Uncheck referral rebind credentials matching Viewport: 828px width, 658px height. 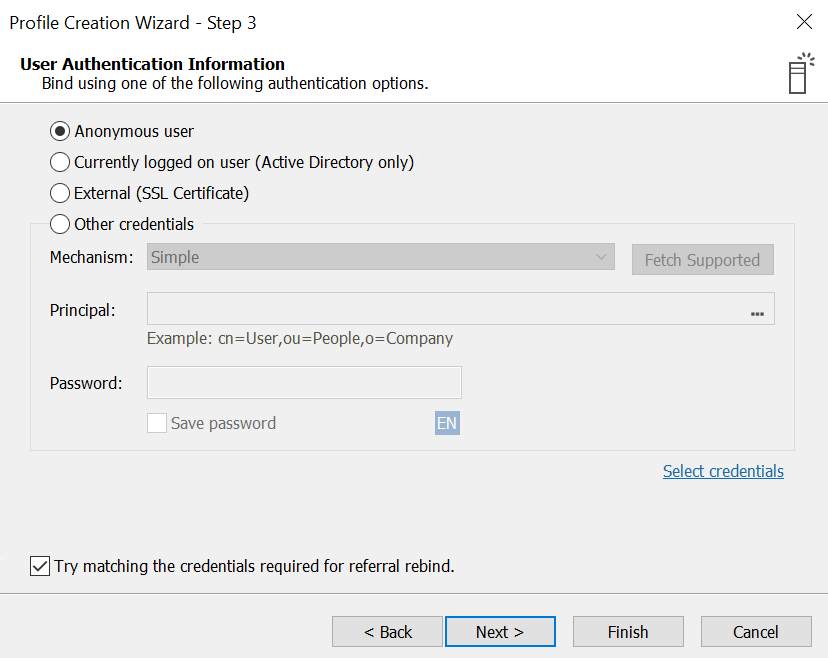coord(40,566)
